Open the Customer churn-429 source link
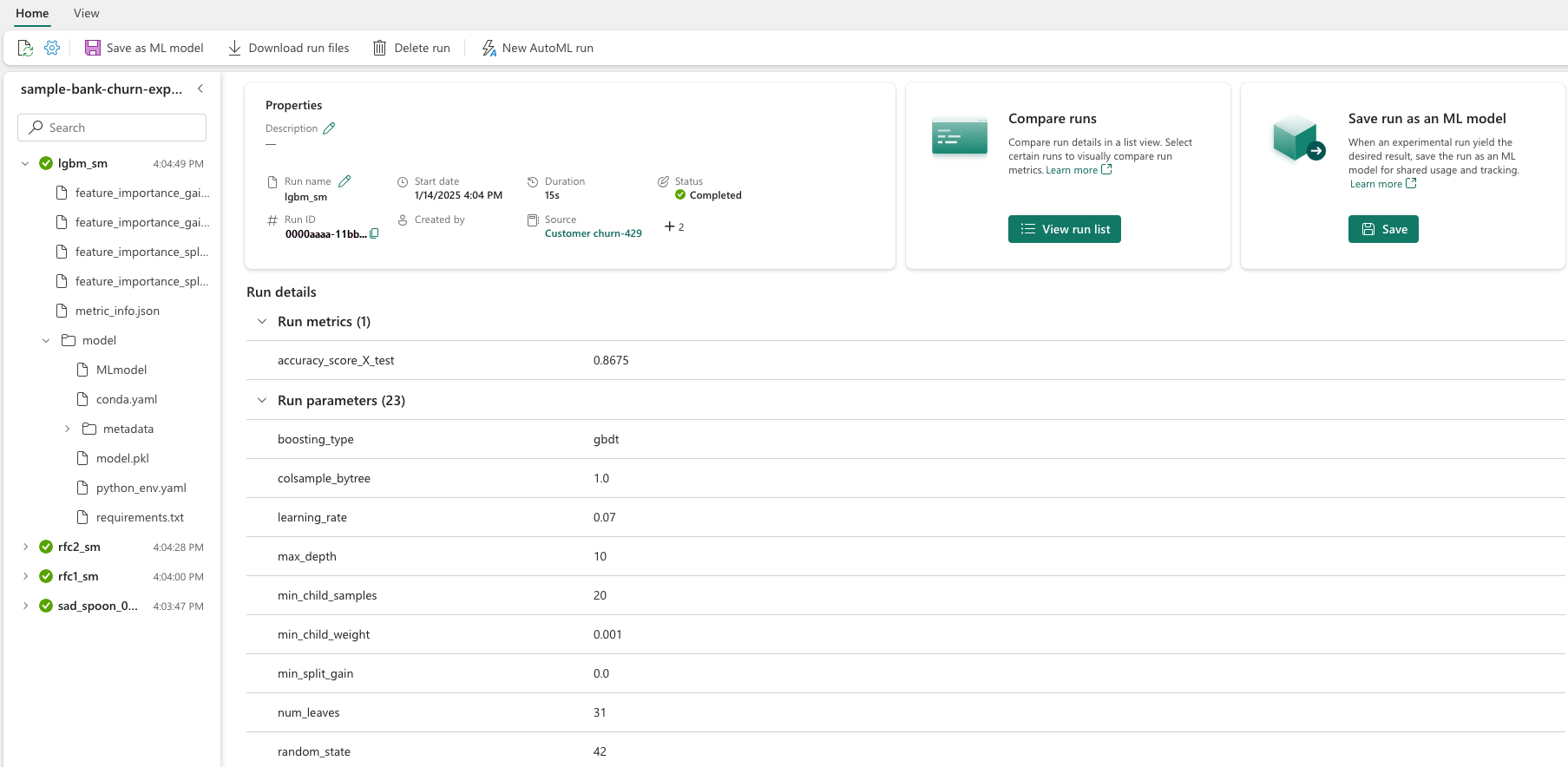The height and width of the screenshot is (767, 1568). (594, 233)
